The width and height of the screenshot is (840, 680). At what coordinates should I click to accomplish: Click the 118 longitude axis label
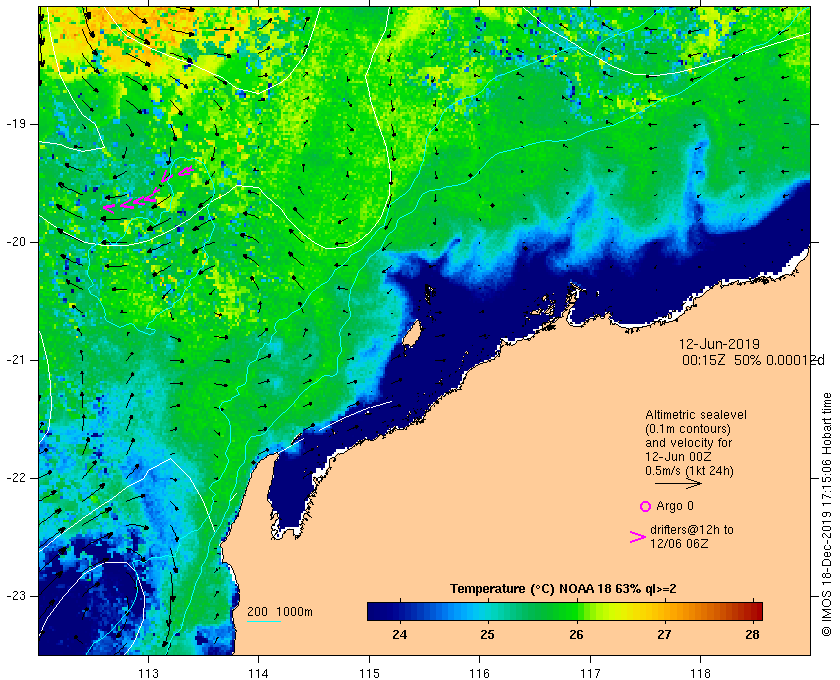coord(701,674)
